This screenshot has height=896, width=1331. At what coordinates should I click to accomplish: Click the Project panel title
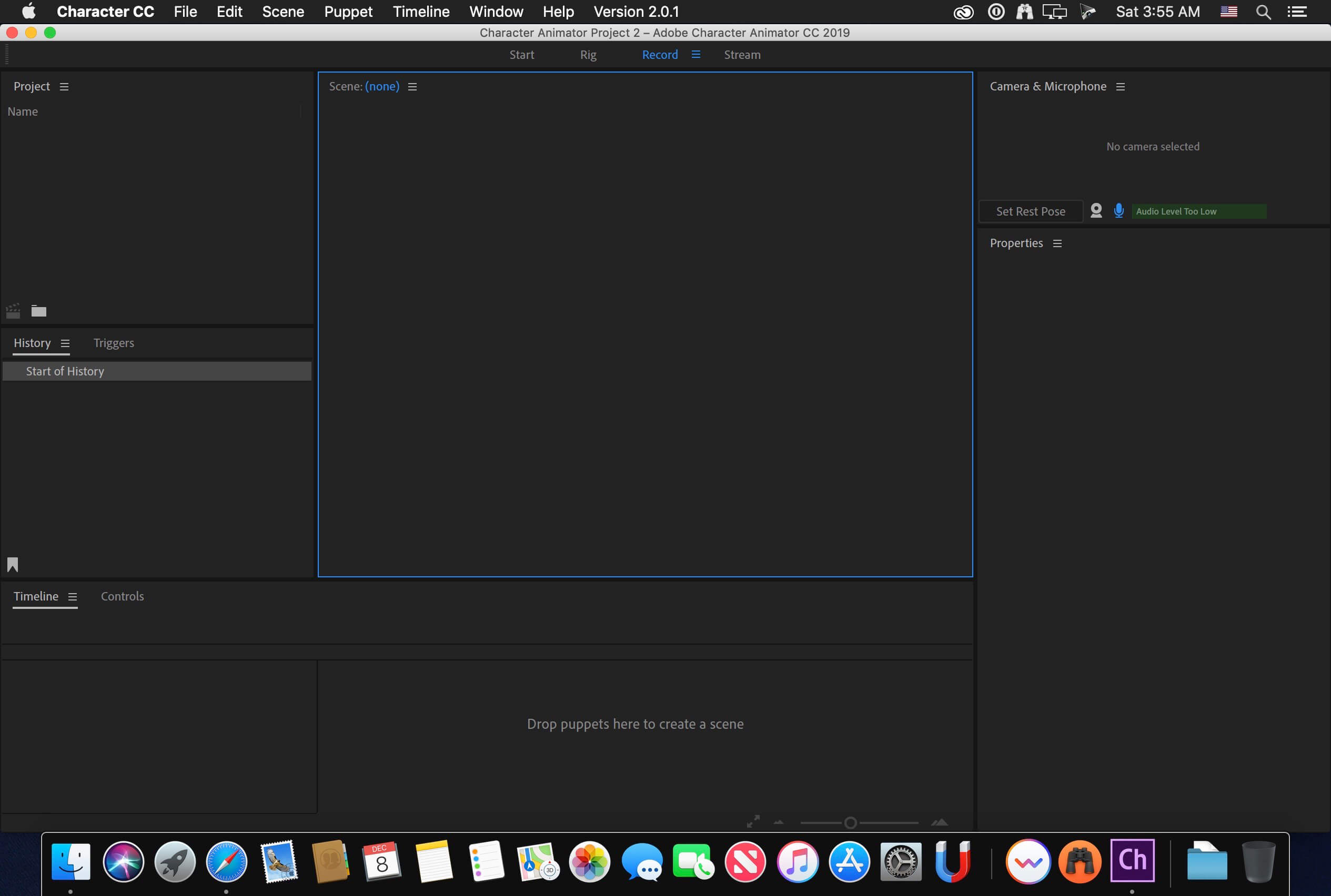click(32, 86)
